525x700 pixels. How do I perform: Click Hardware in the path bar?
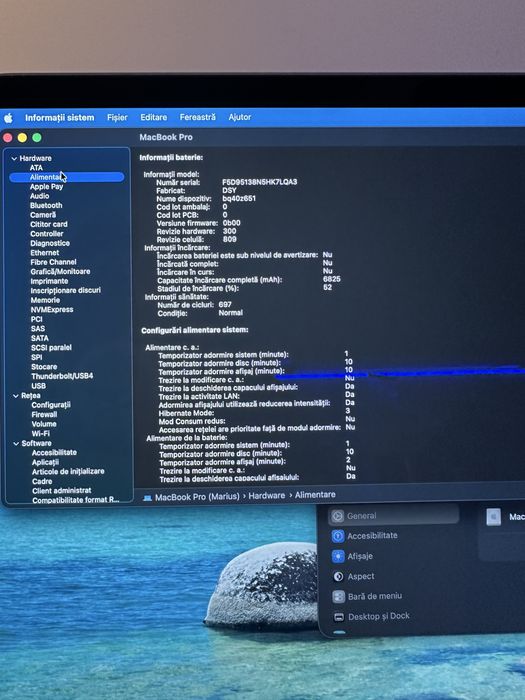267,496
